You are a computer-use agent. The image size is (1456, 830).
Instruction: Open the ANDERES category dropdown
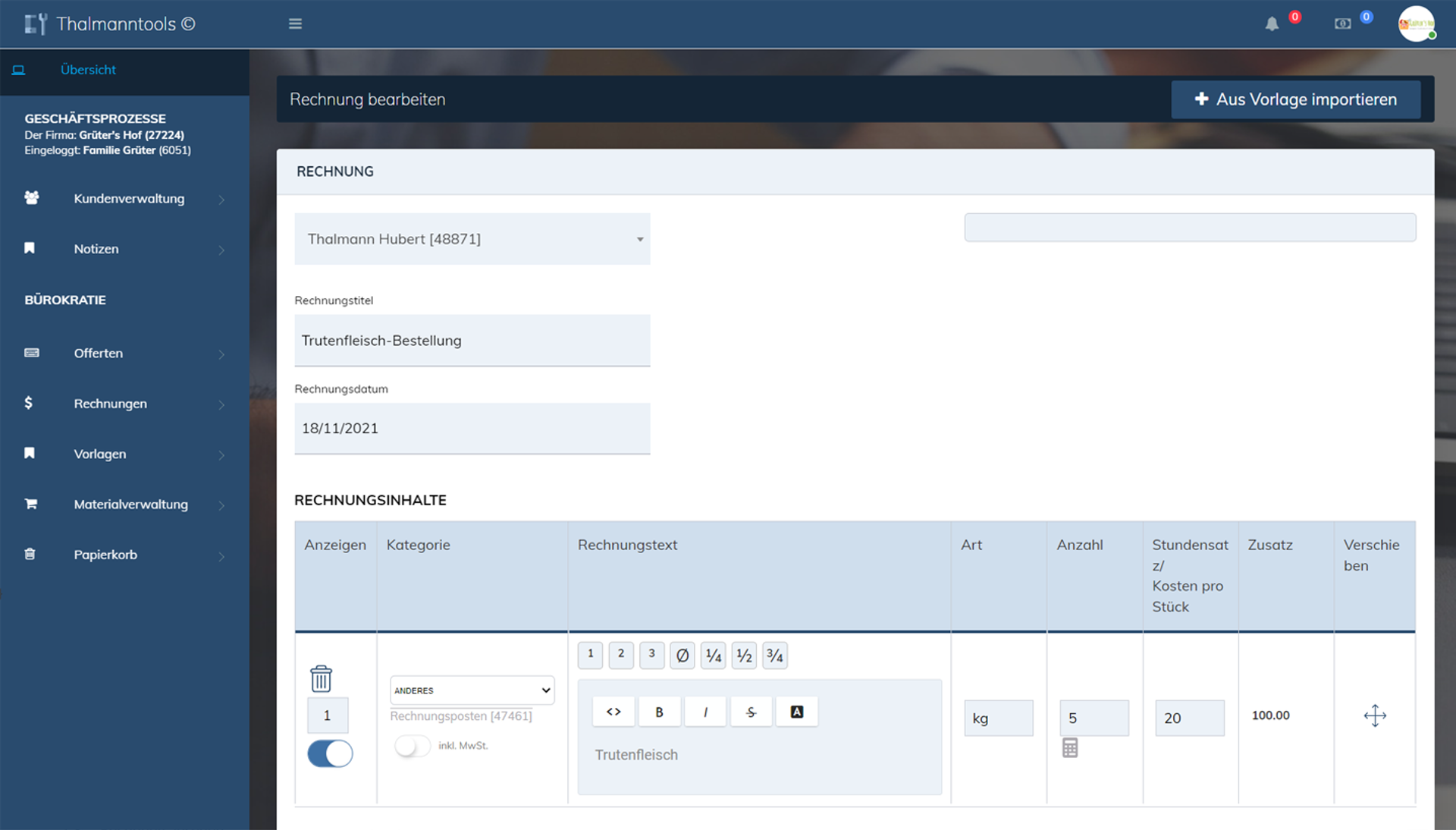point(472,690)
